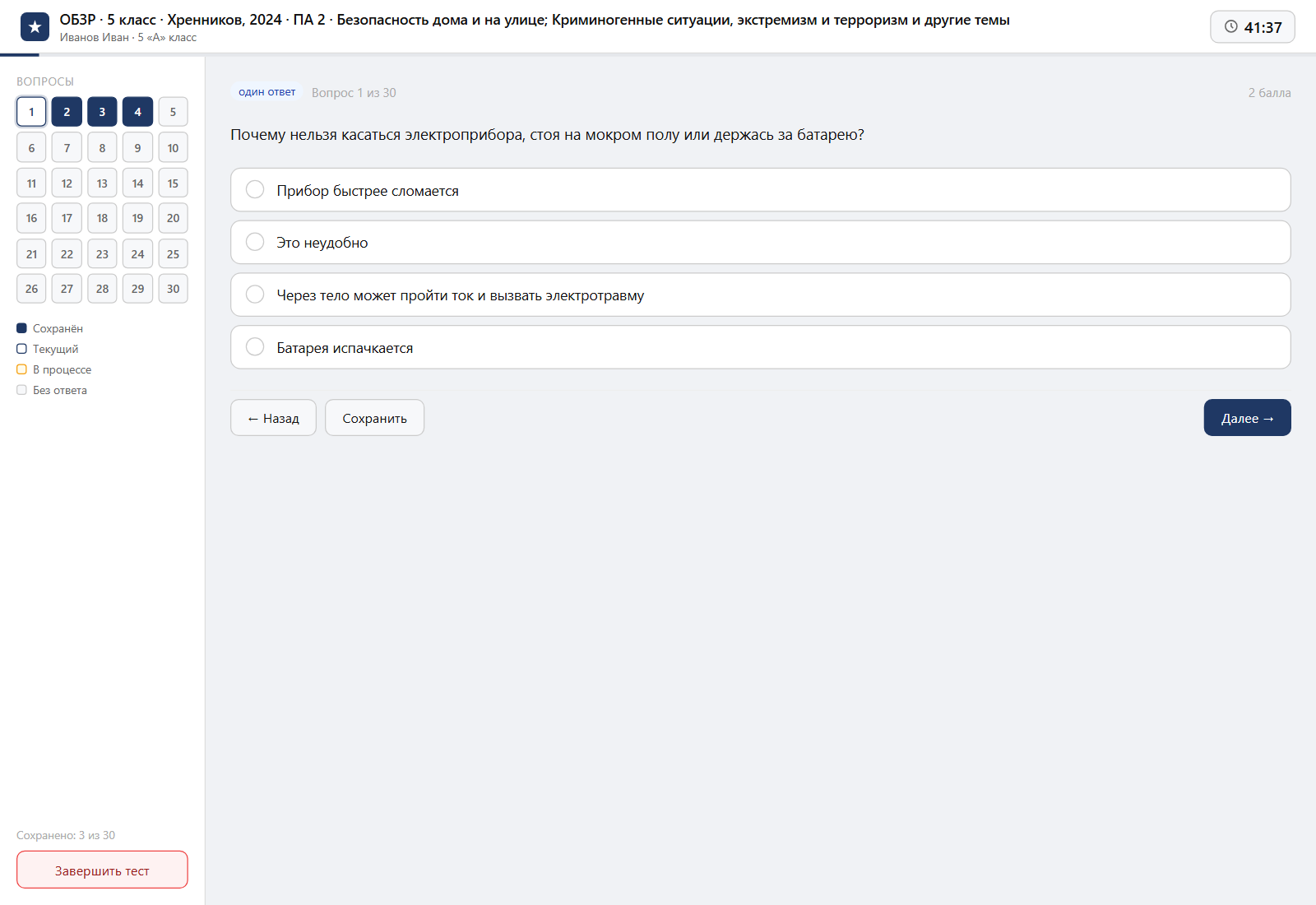Jump to question 15
The height and width of the screenshot is (905, 1316).
173,183
